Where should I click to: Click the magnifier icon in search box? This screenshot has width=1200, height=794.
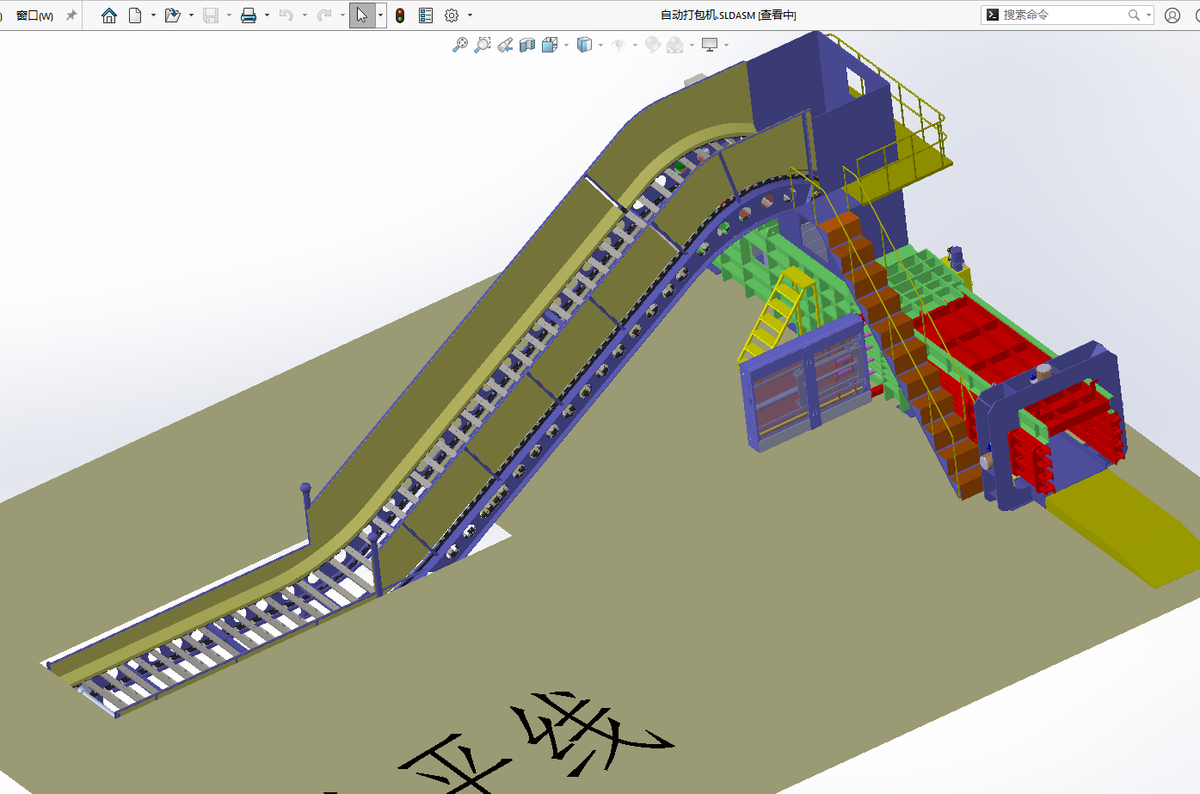(x=1134, y=15)
